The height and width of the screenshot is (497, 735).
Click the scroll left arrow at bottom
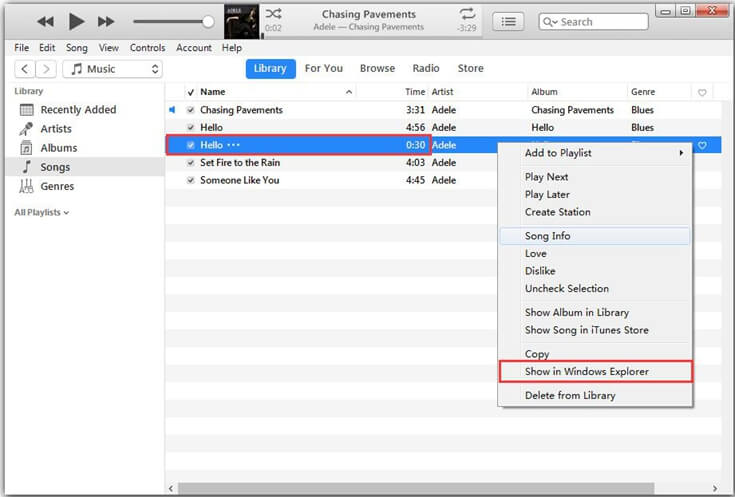click(171, 489)
